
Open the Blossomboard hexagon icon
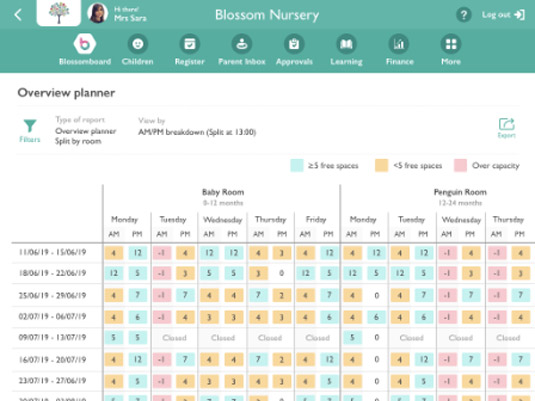click(85, 44)
